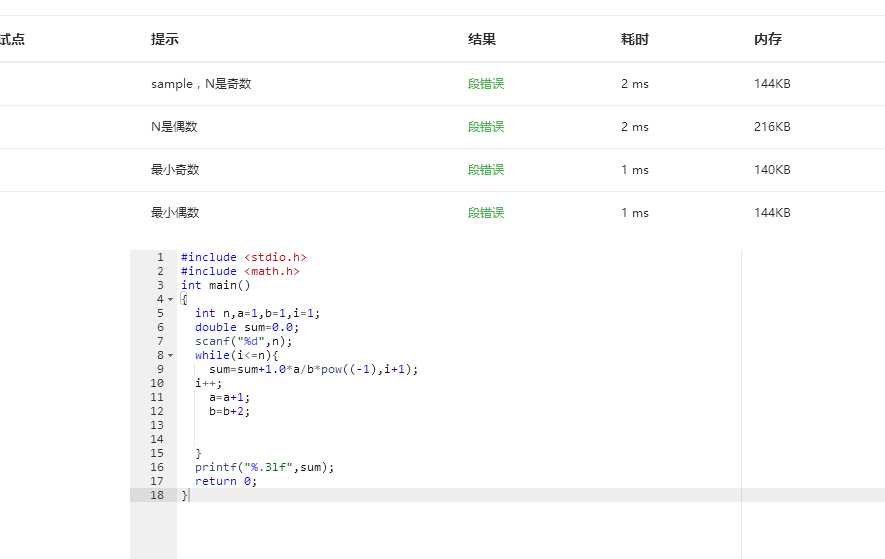The width and height of the screenshot is (885, 559).
Task: Open 段错误 result for N是偶数 row
Action: click(x=485, y=127)
